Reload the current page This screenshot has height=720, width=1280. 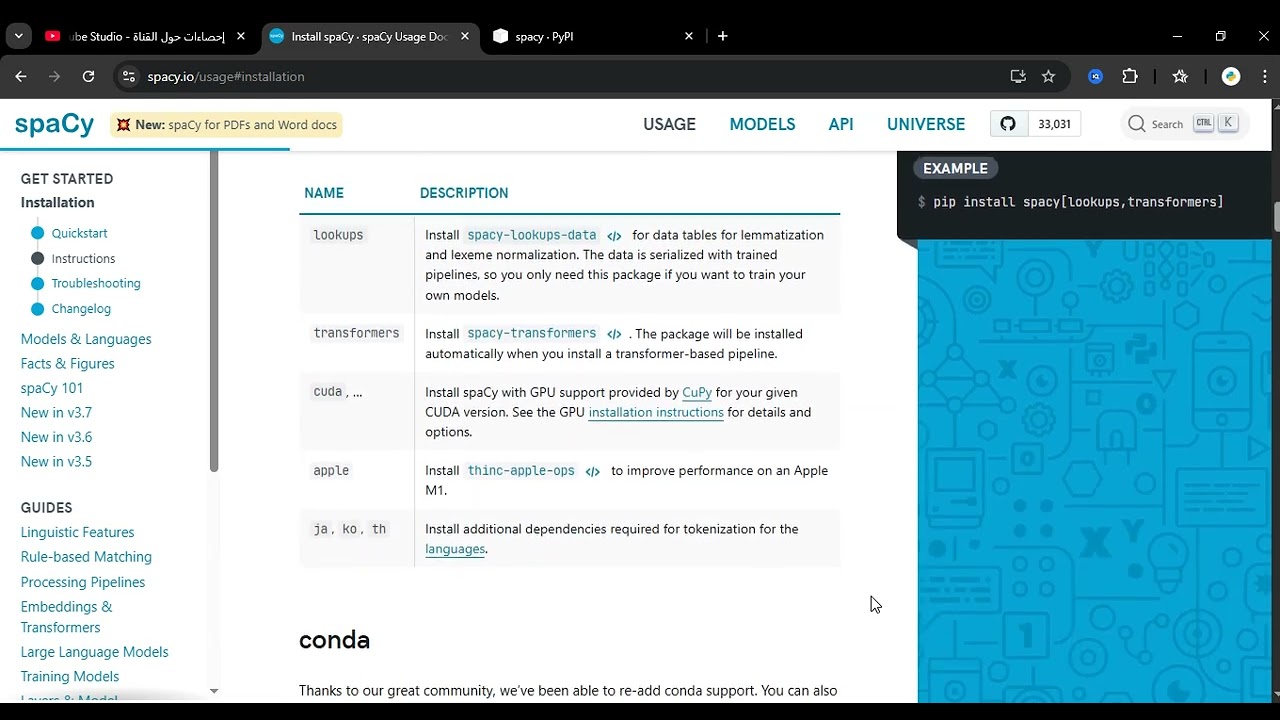coord(88,76)
